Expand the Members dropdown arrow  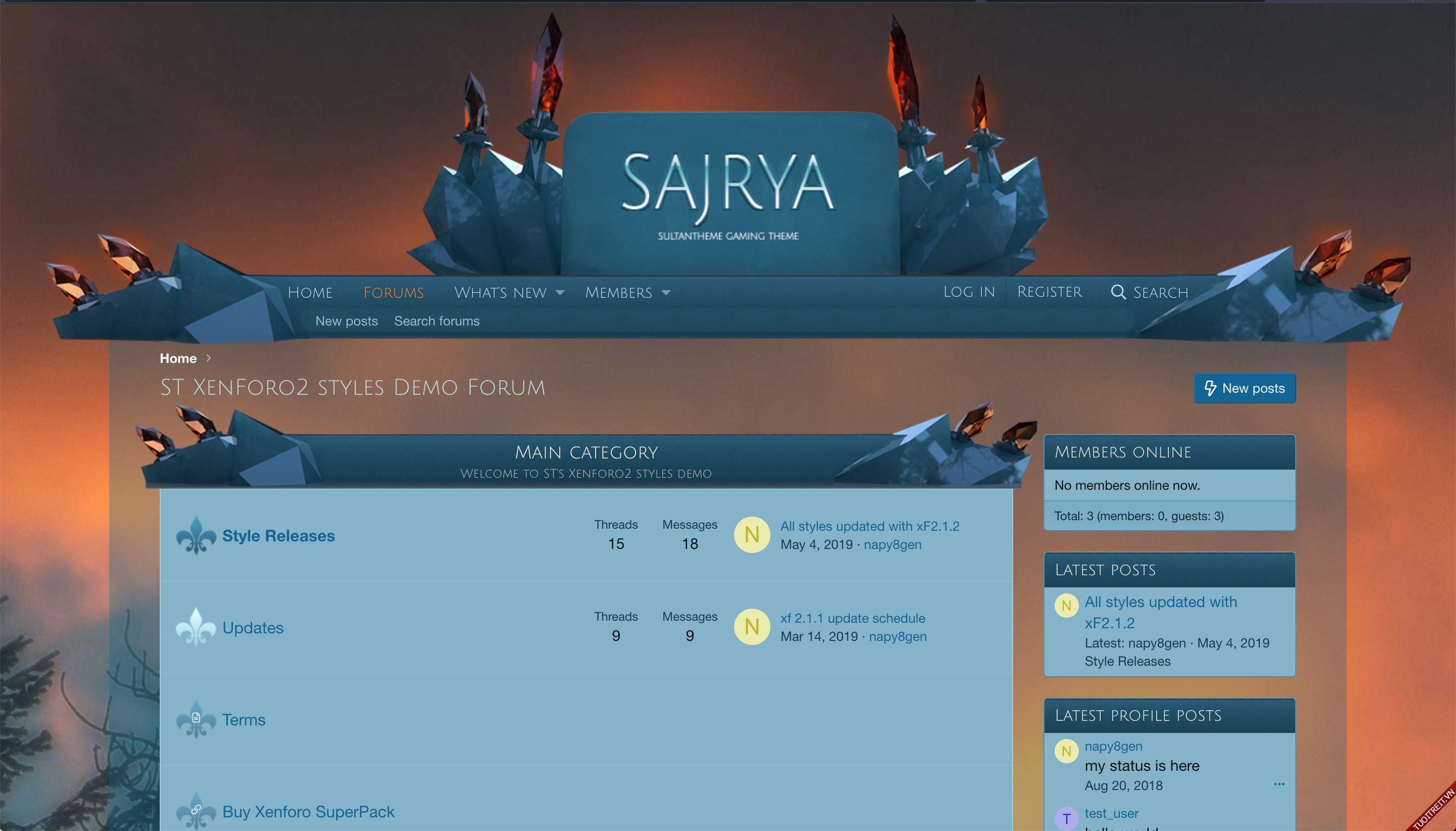(x=665, y=293)
